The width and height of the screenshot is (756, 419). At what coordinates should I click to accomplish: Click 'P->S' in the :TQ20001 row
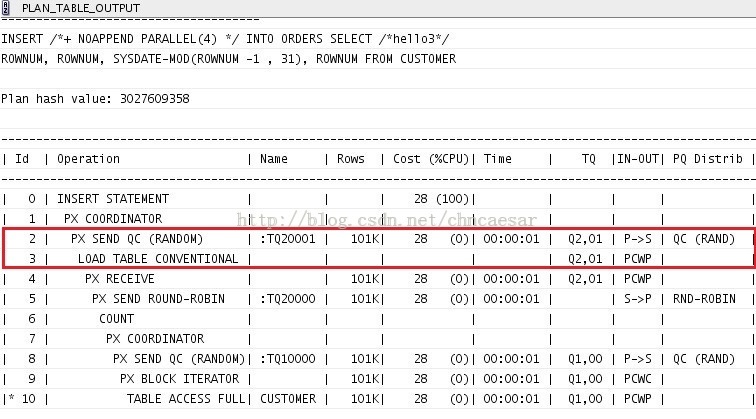click(x=637, y=239)
